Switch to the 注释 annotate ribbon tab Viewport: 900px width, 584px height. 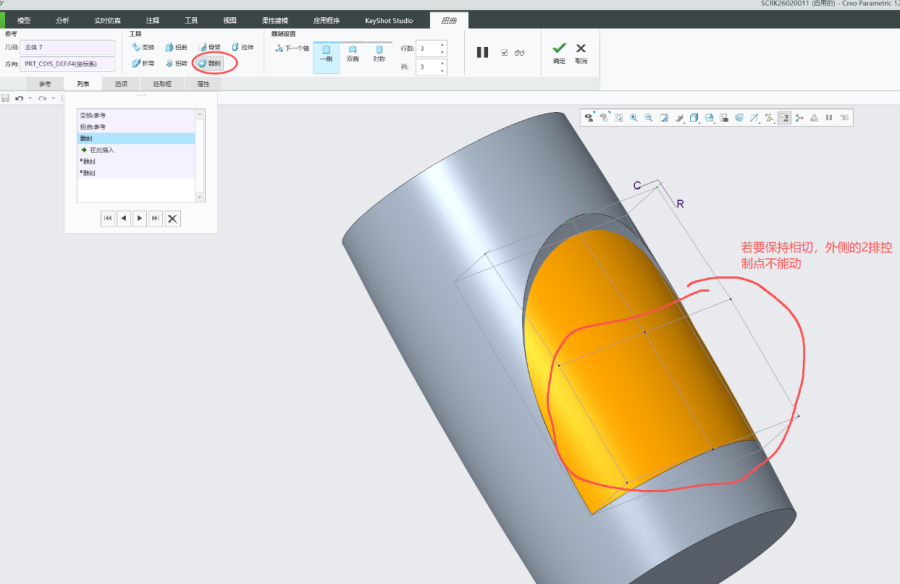[x=153, y=20]
